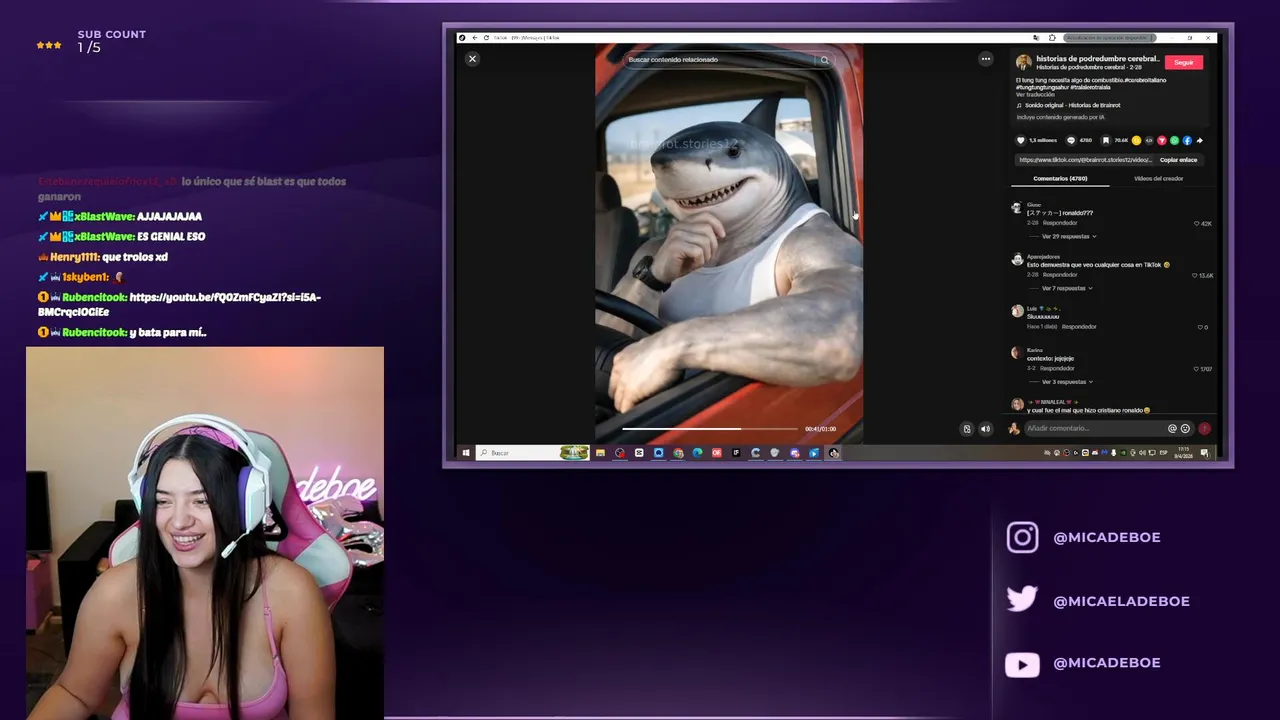The image size is (1280, 720).
Task: Click the @ mention icon in comment box
Action: point(1172,428)
